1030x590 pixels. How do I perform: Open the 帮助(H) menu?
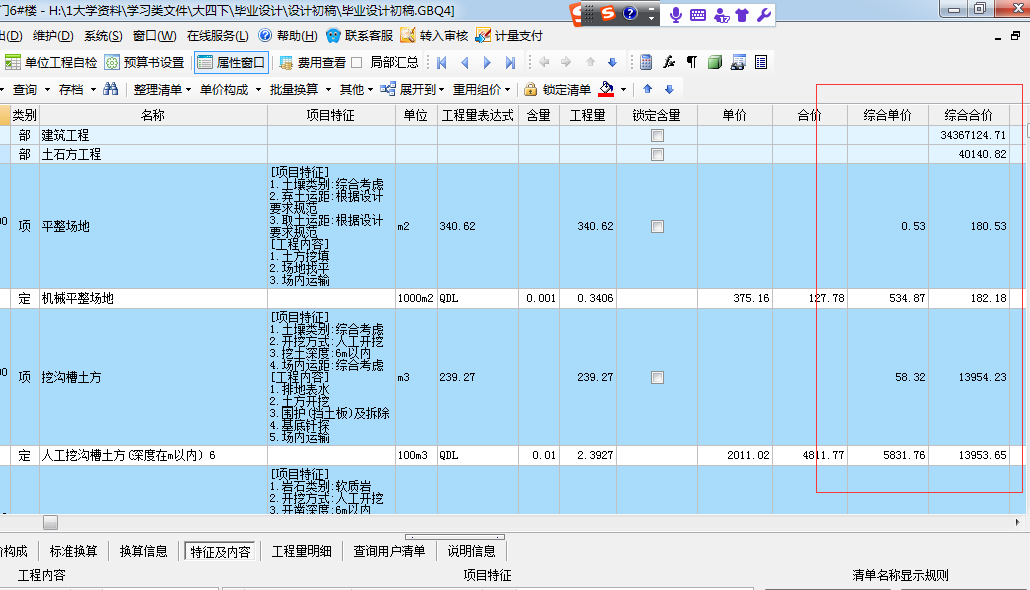coord(288,35)
